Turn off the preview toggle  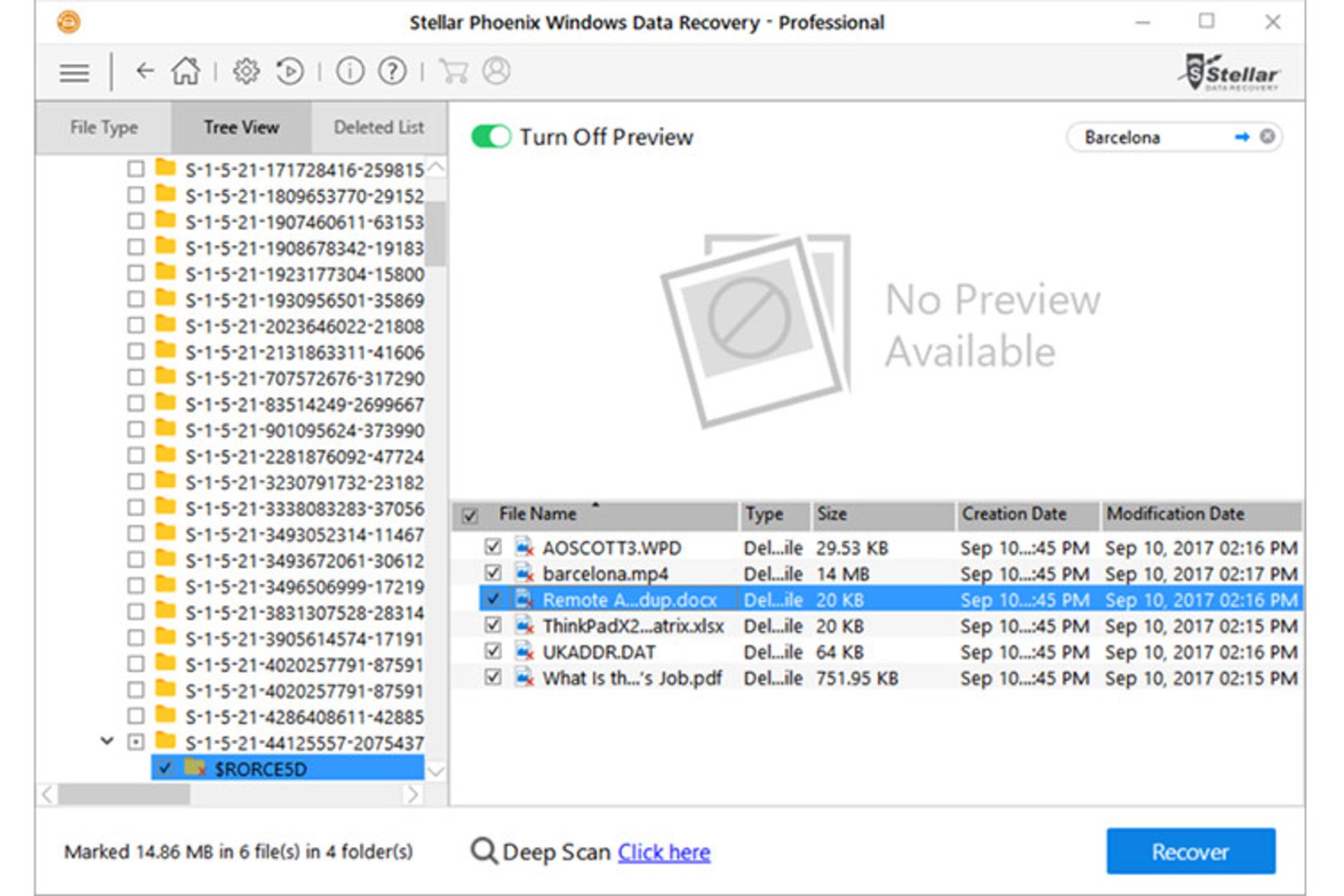click(491, 136)
